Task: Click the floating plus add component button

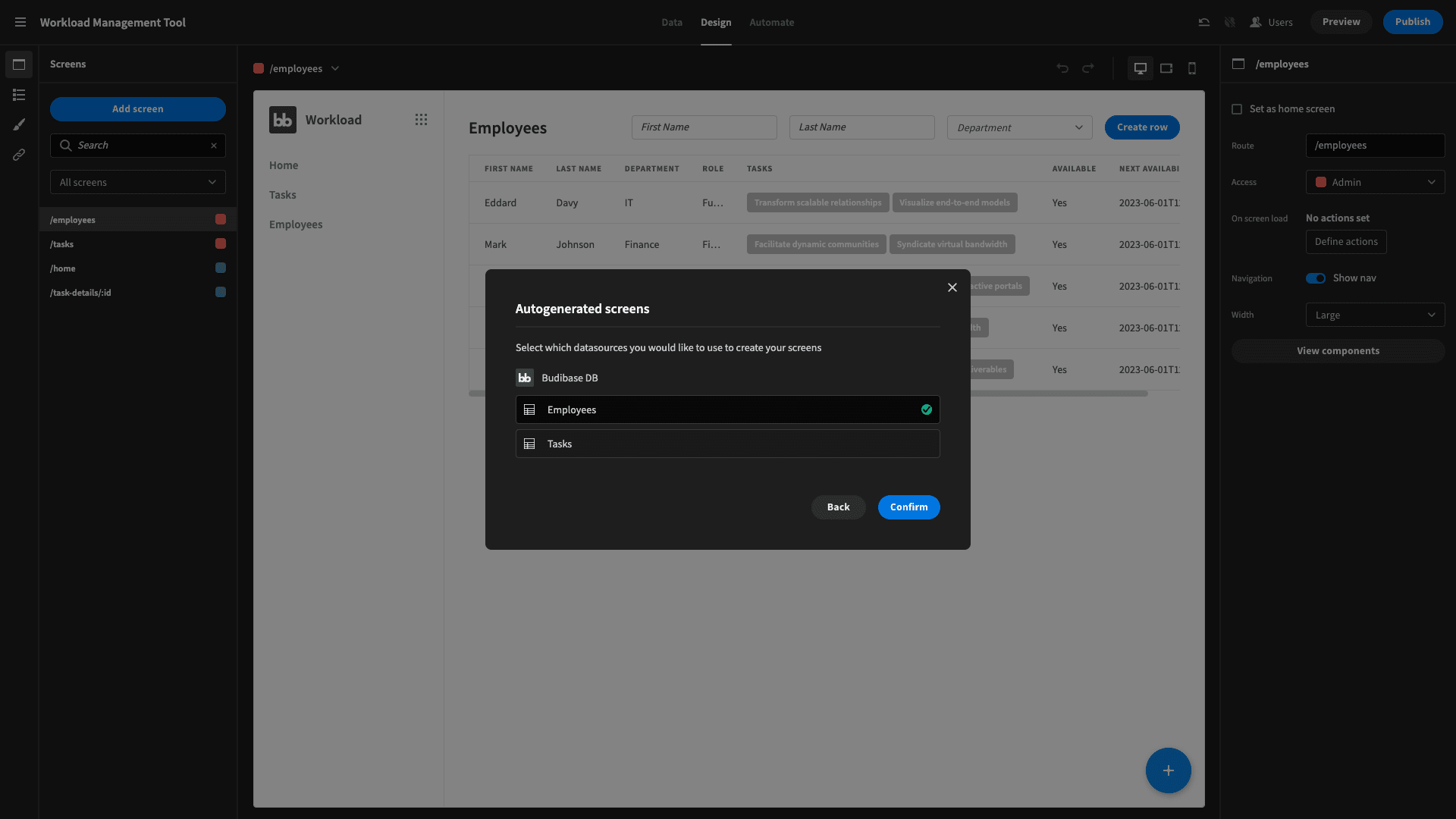Action: pyautogui.click(x=1168, y=770)
